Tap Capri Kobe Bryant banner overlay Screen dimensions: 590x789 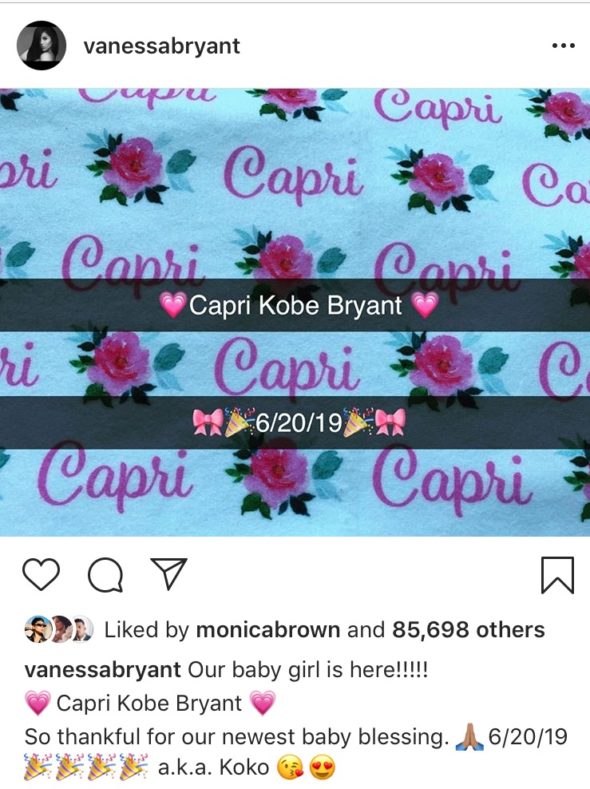click(295, 305)
